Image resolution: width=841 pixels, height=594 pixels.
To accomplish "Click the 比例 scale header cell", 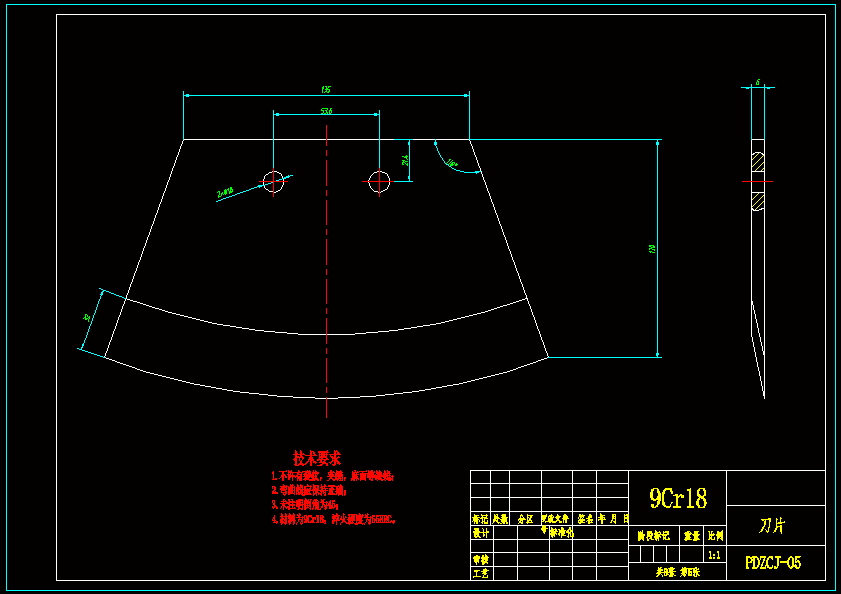I will 715,536.
